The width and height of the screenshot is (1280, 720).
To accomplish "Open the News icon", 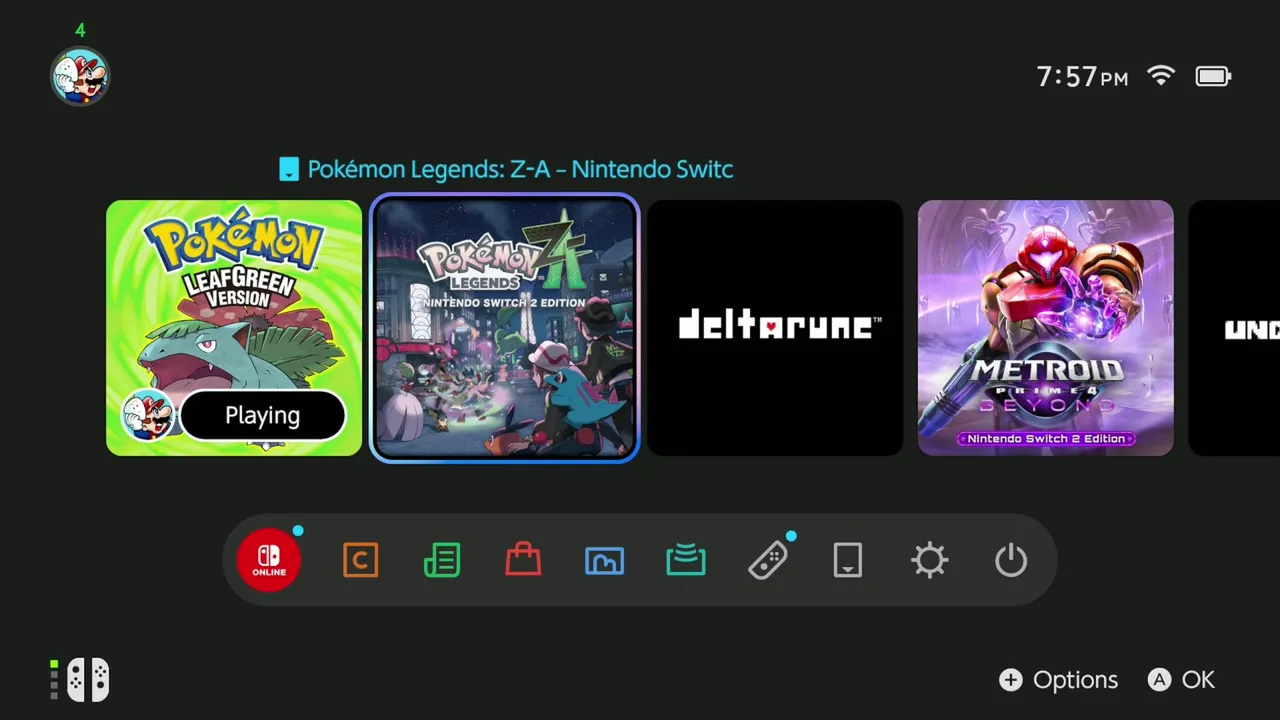I will click(442, 560).
